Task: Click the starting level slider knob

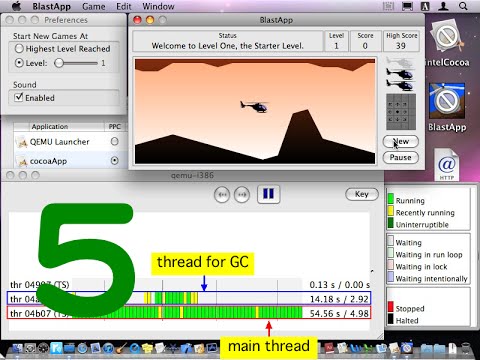Action: point(59,63)
